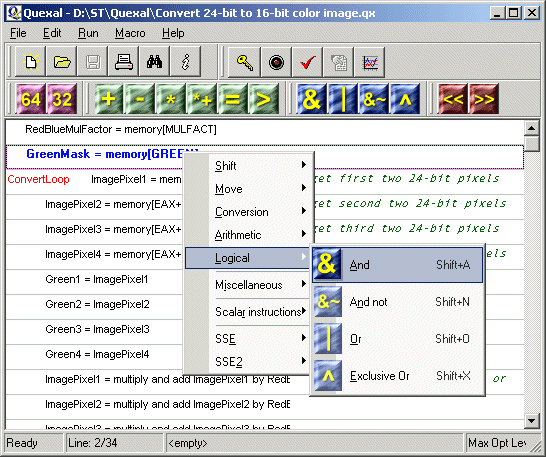Open the Edit menu
546x457 pixels.
tap(52, 33)
